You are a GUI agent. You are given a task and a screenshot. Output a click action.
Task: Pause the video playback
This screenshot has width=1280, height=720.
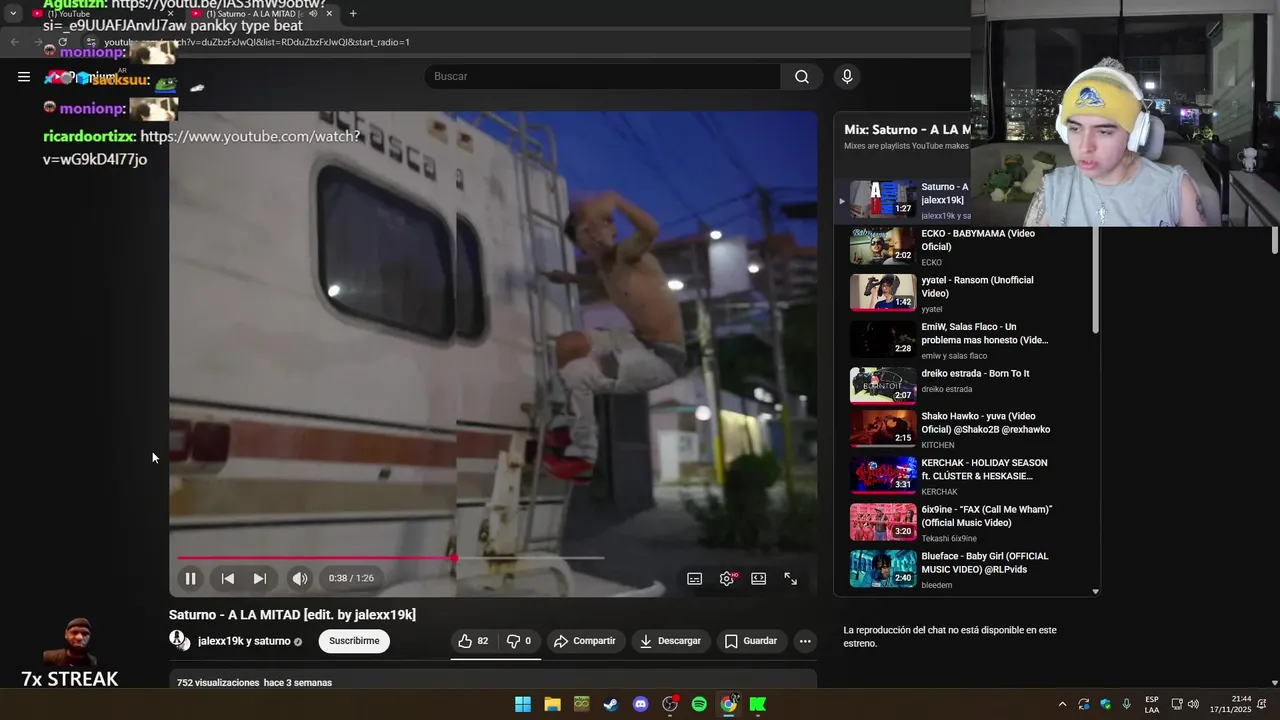[190, 578]
